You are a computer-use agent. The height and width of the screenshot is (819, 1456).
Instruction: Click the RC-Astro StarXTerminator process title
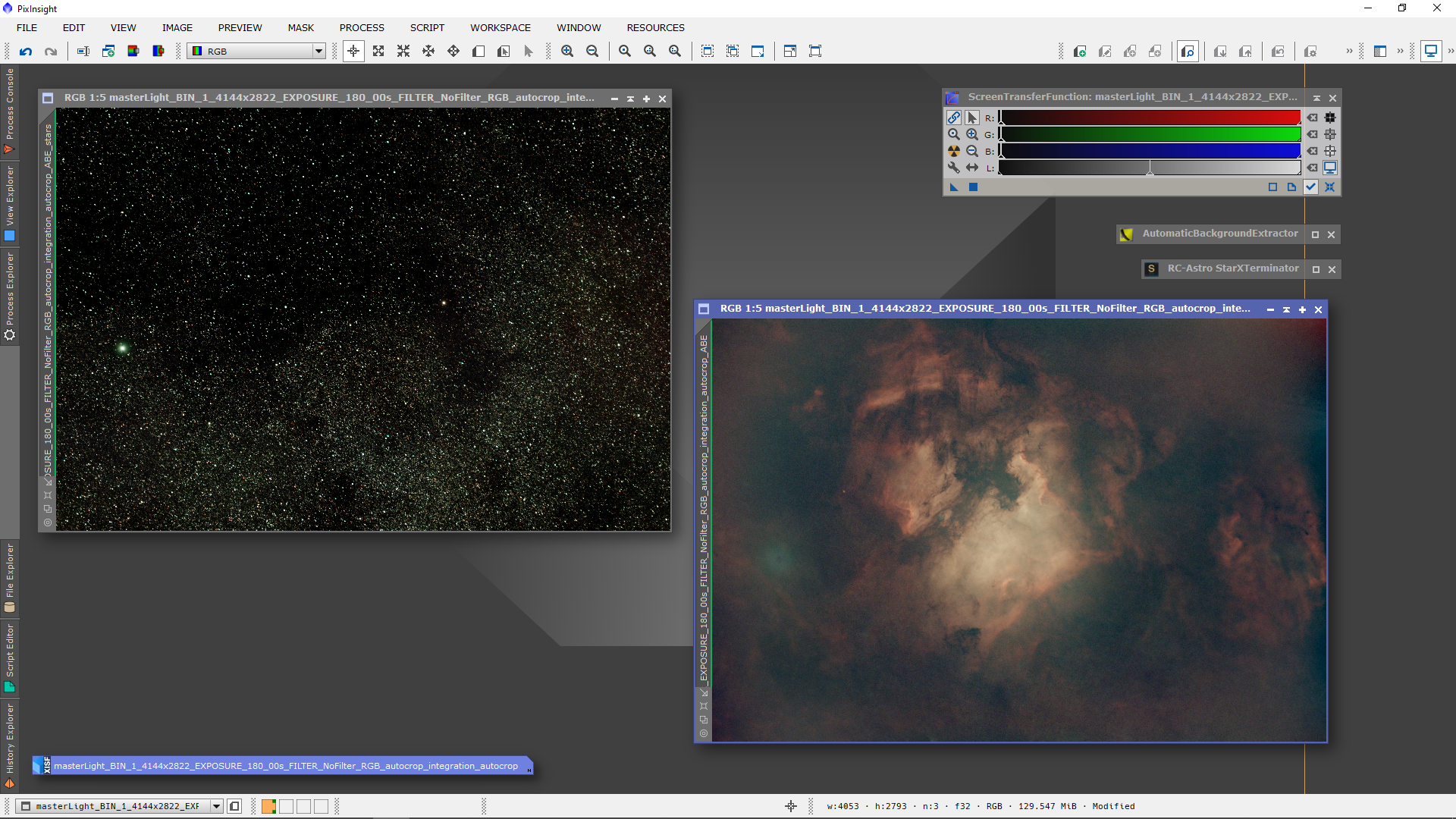[x=1232, y=268]
